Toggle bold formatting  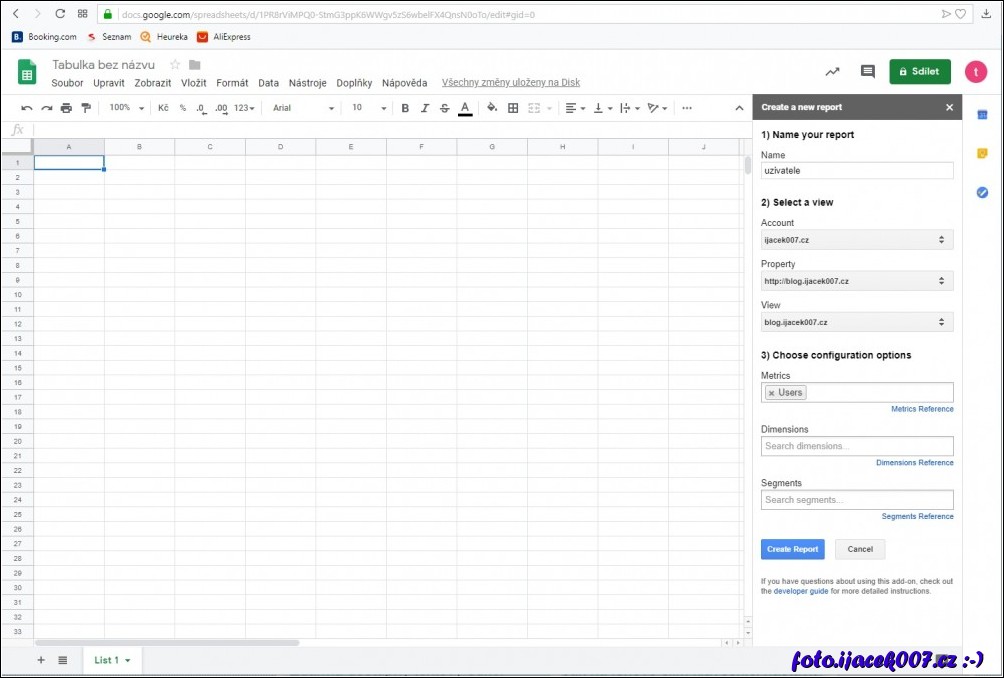pos(405,108)
